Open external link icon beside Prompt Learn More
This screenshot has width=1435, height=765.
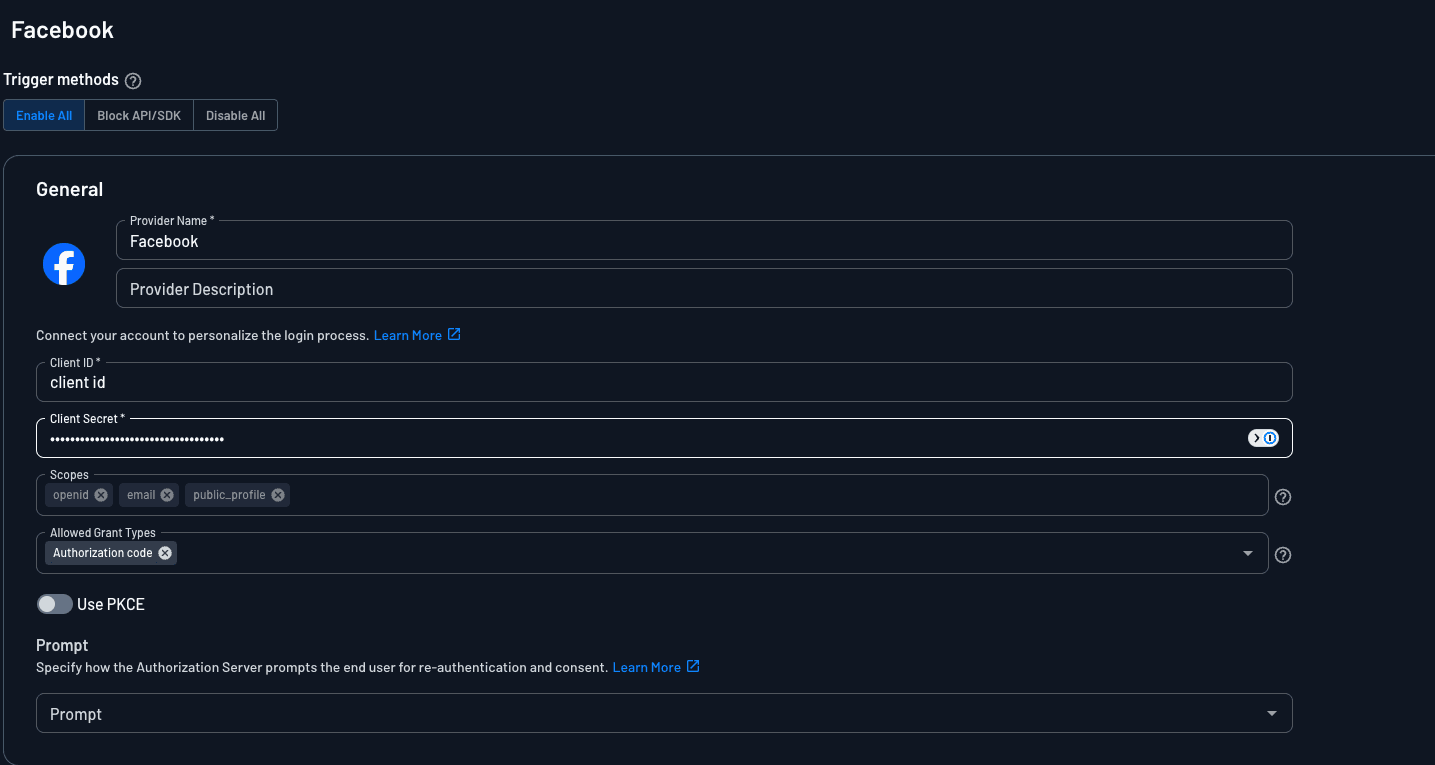coord(693,666)
